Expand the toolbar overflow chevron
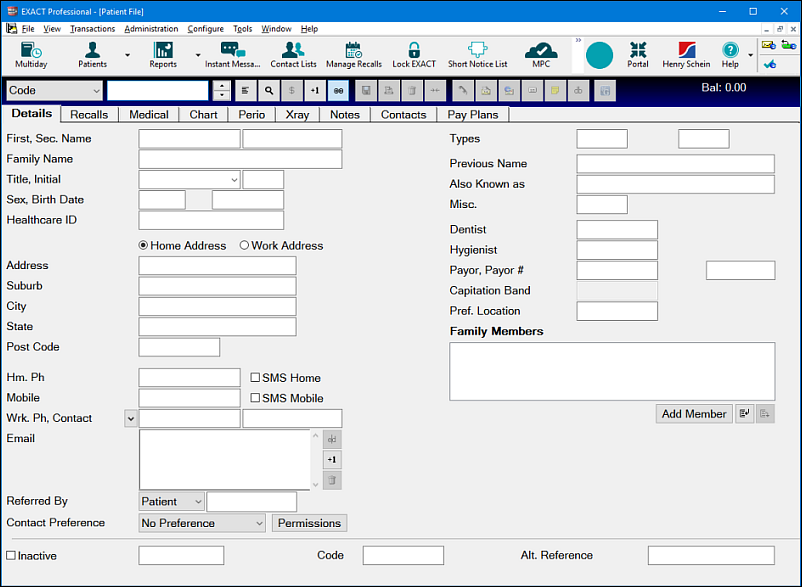Screen dimensions: 802x587 pyautogui.click(x=578, y=40)
